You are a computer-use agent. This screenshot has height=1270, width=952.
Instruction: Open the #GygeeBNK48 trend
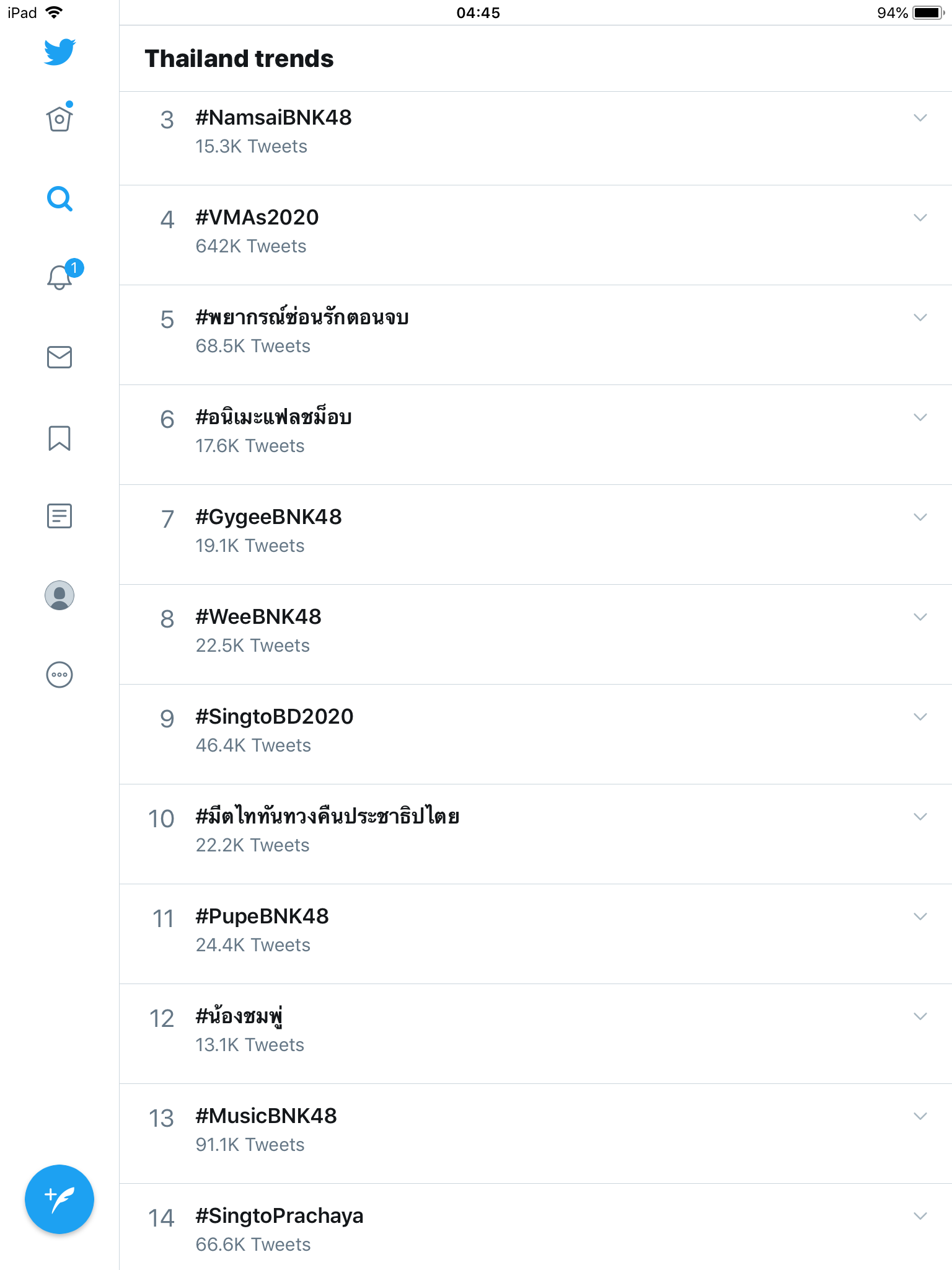click(268, 517)
